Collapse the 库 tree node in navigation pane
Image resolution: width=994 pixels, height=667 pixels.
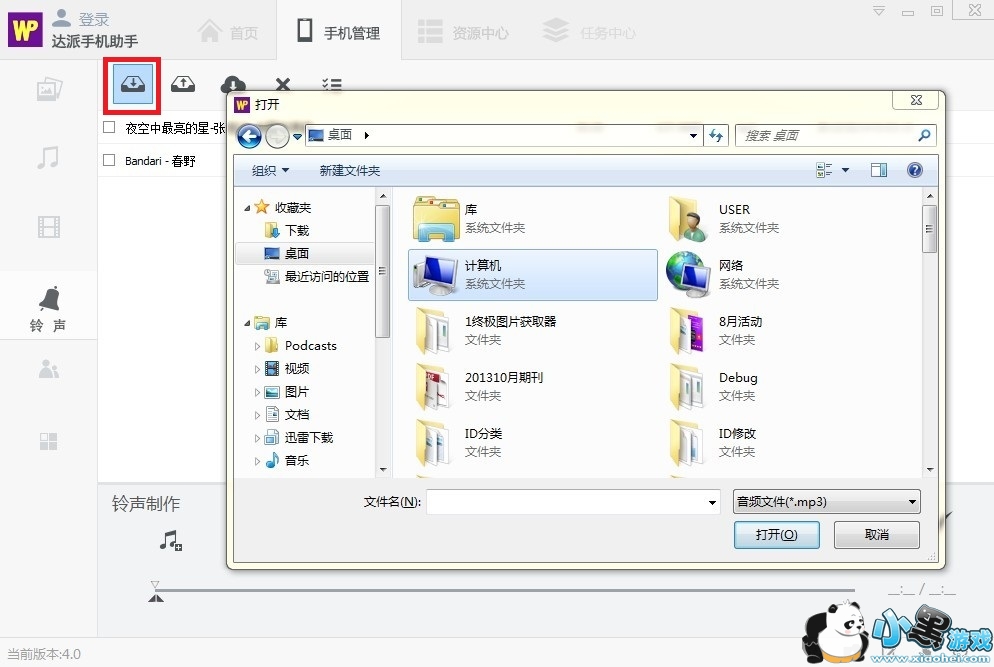247,323
